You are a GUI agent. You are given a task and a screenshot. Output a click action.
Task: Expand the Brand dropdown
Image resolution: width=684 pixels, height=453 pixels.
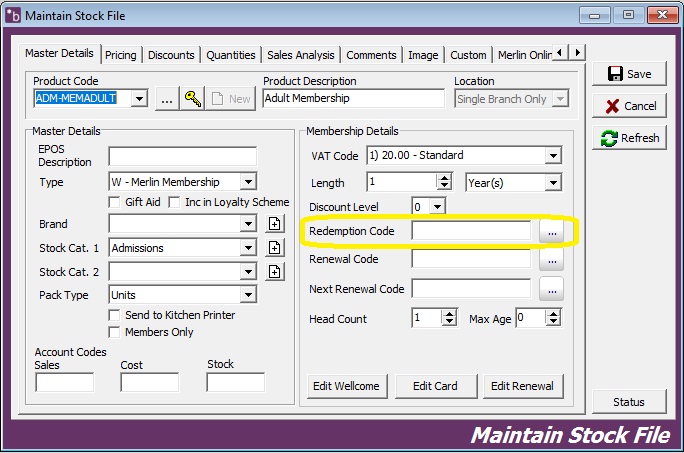coord(248,224)
